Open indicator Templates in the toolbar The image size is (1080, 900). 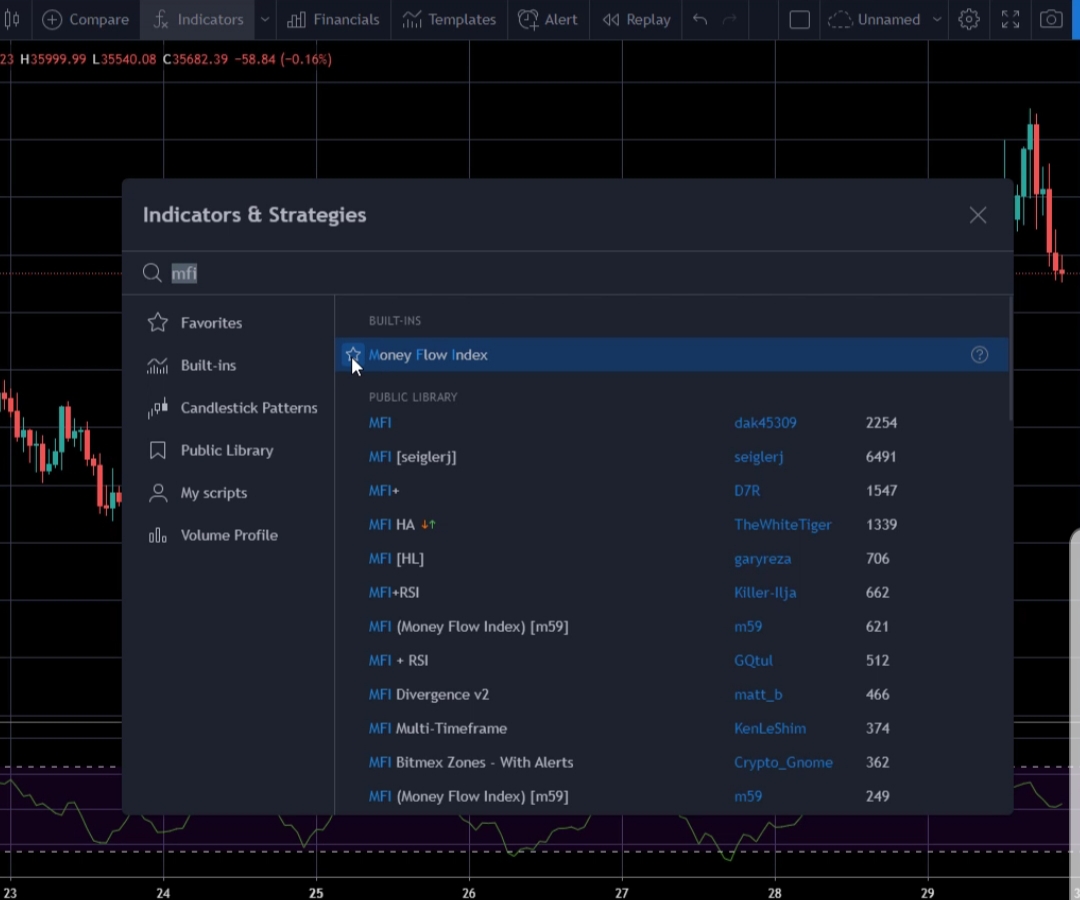(x=449, y=19)
